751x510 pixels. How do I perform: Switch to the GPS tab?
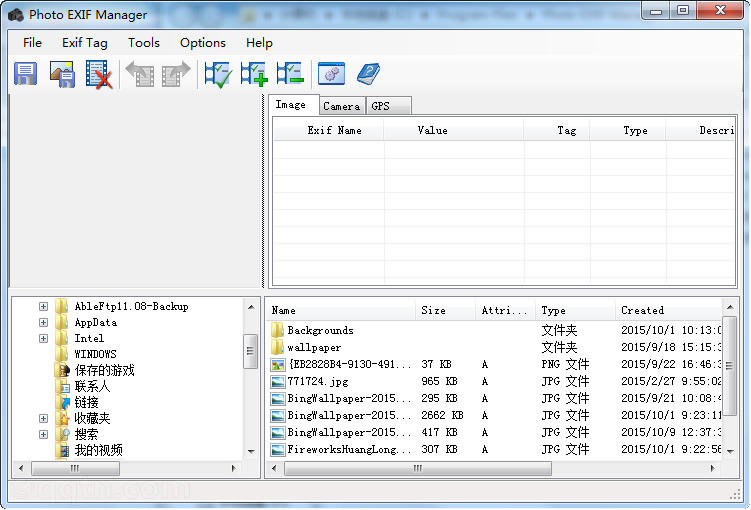[x=388, y=106]
